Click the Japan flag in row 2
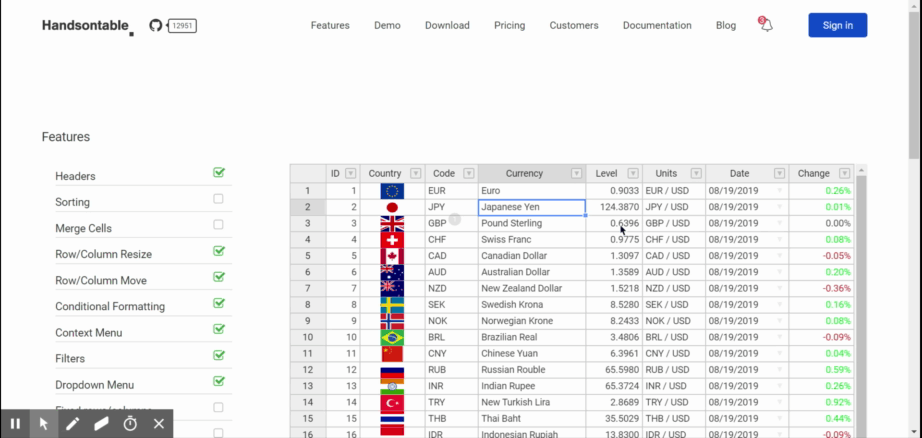Screen dimensions: 922x438 point(392,207)
